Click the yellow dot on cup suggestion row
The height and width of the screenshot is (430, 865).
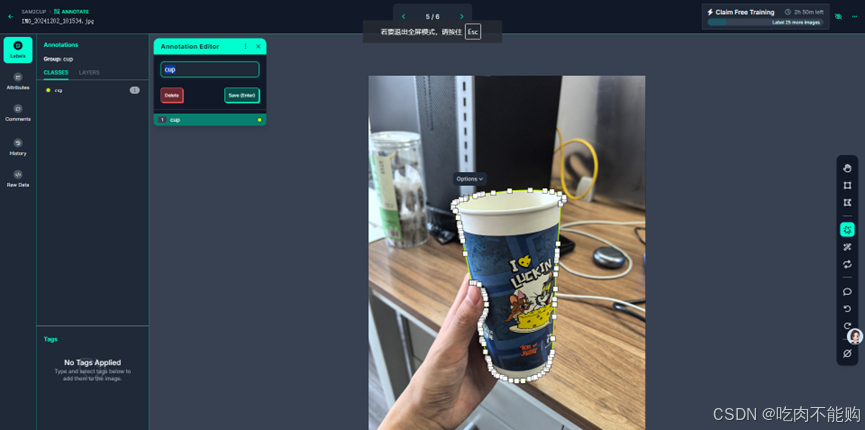click(x=259, y=120)
